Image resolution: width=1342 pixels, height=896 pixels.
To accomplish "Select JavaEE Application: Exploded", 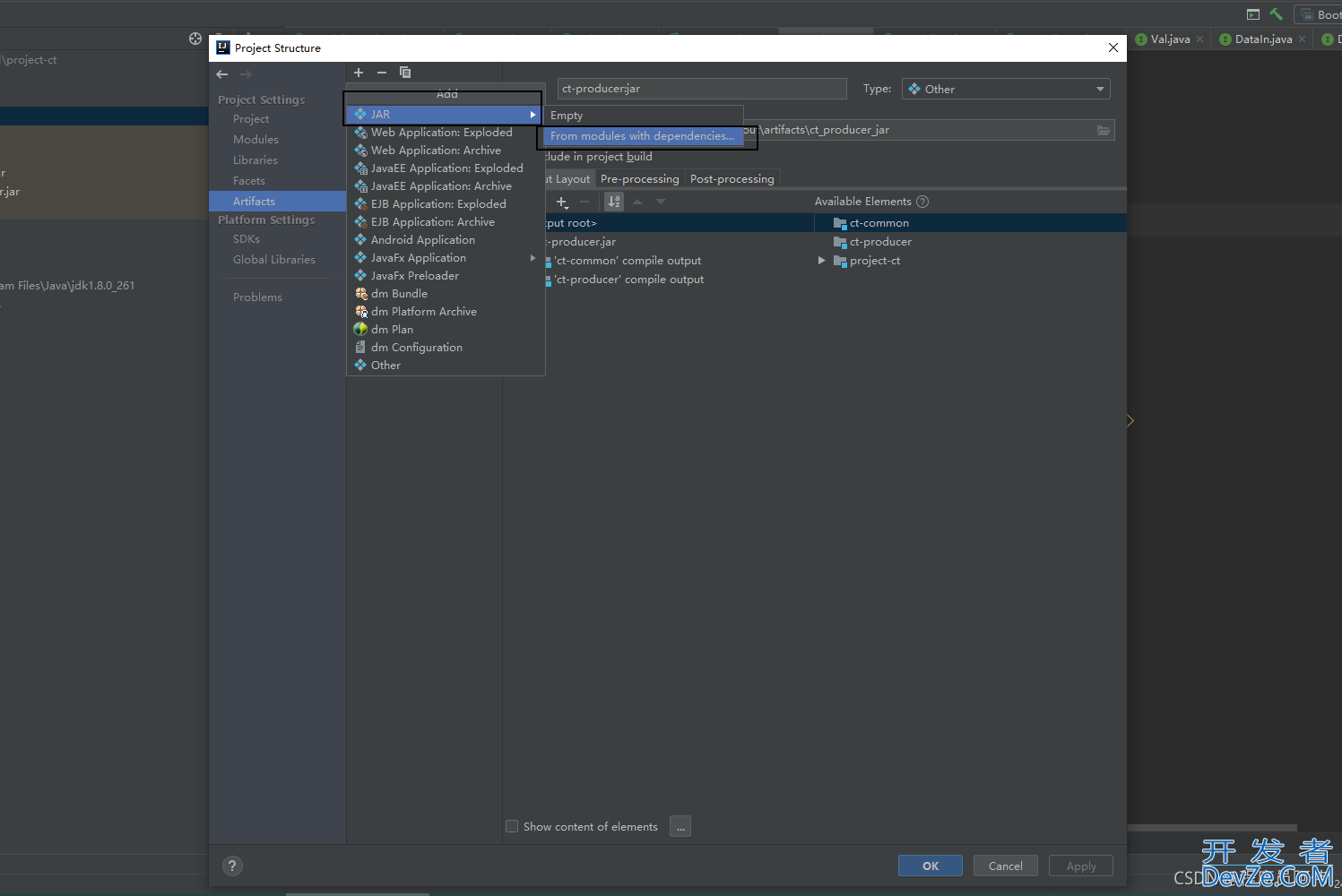I will click(x=446, y=168).
